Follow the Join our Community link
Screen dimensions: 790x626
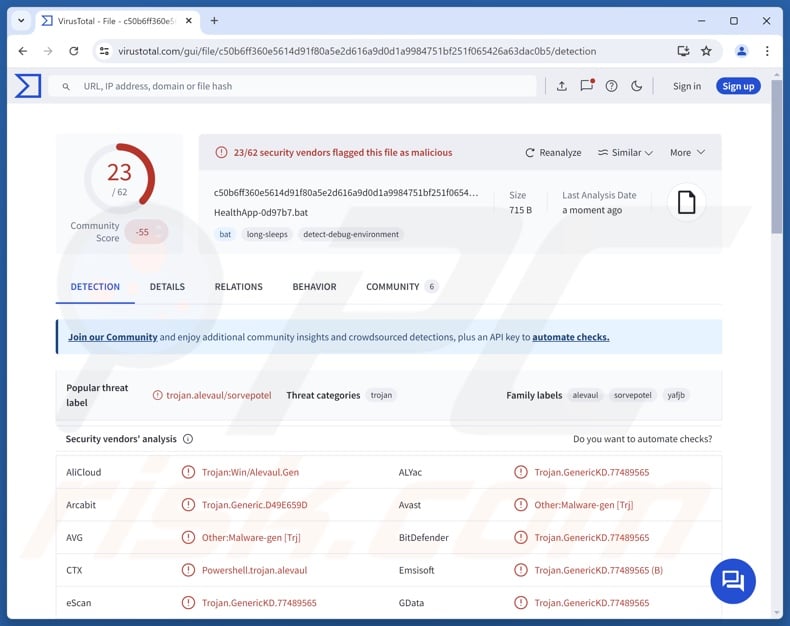coord(112,337)
